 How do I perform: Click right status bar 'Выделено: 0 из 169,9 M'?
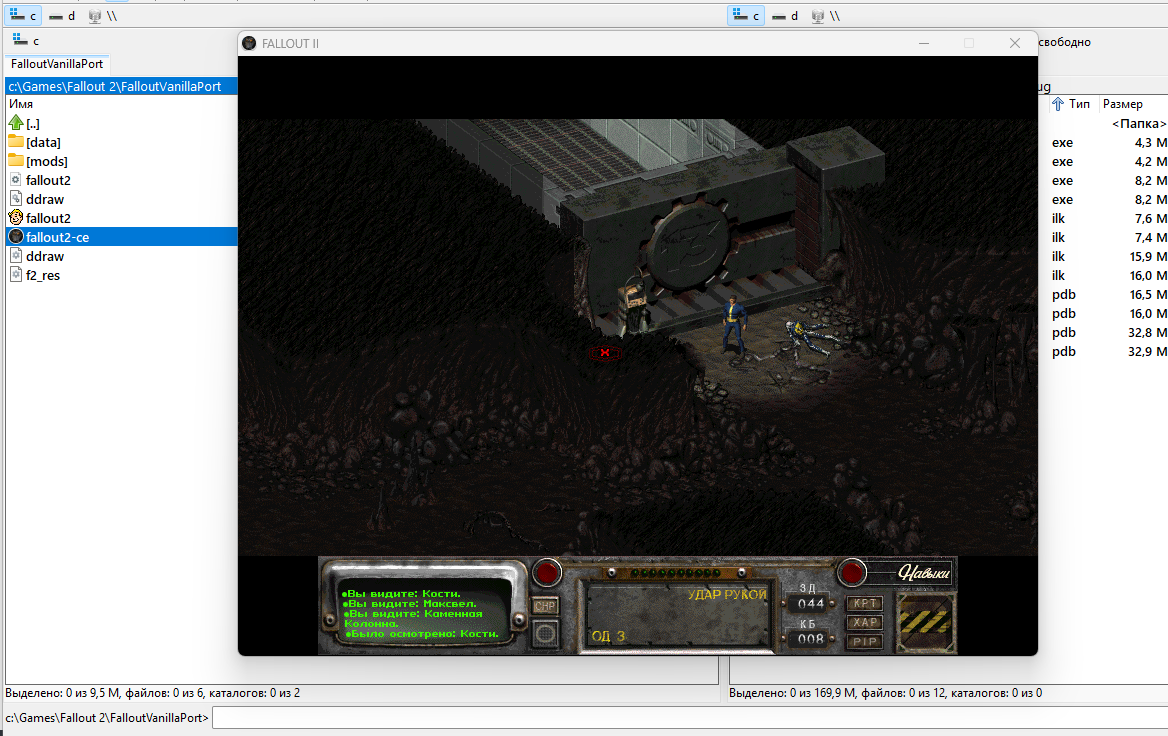[886, 693]
